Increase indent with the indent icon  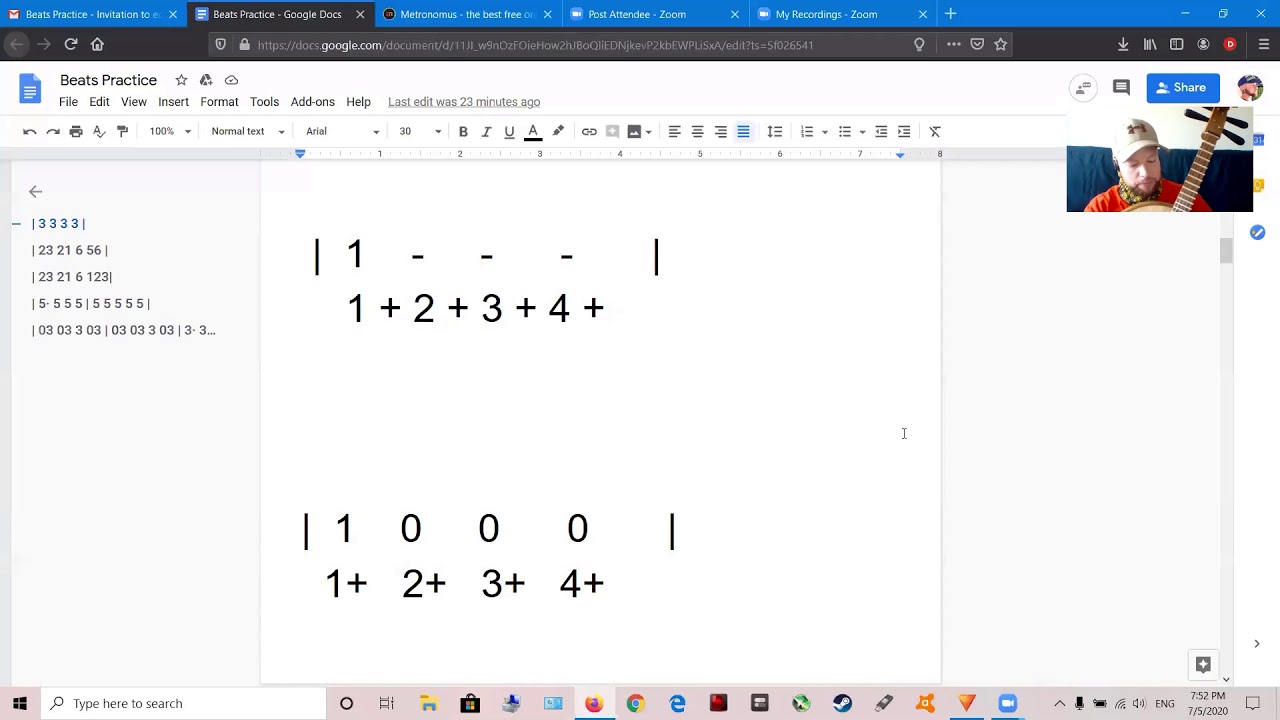pyautogui.click(x=904, y=131)
